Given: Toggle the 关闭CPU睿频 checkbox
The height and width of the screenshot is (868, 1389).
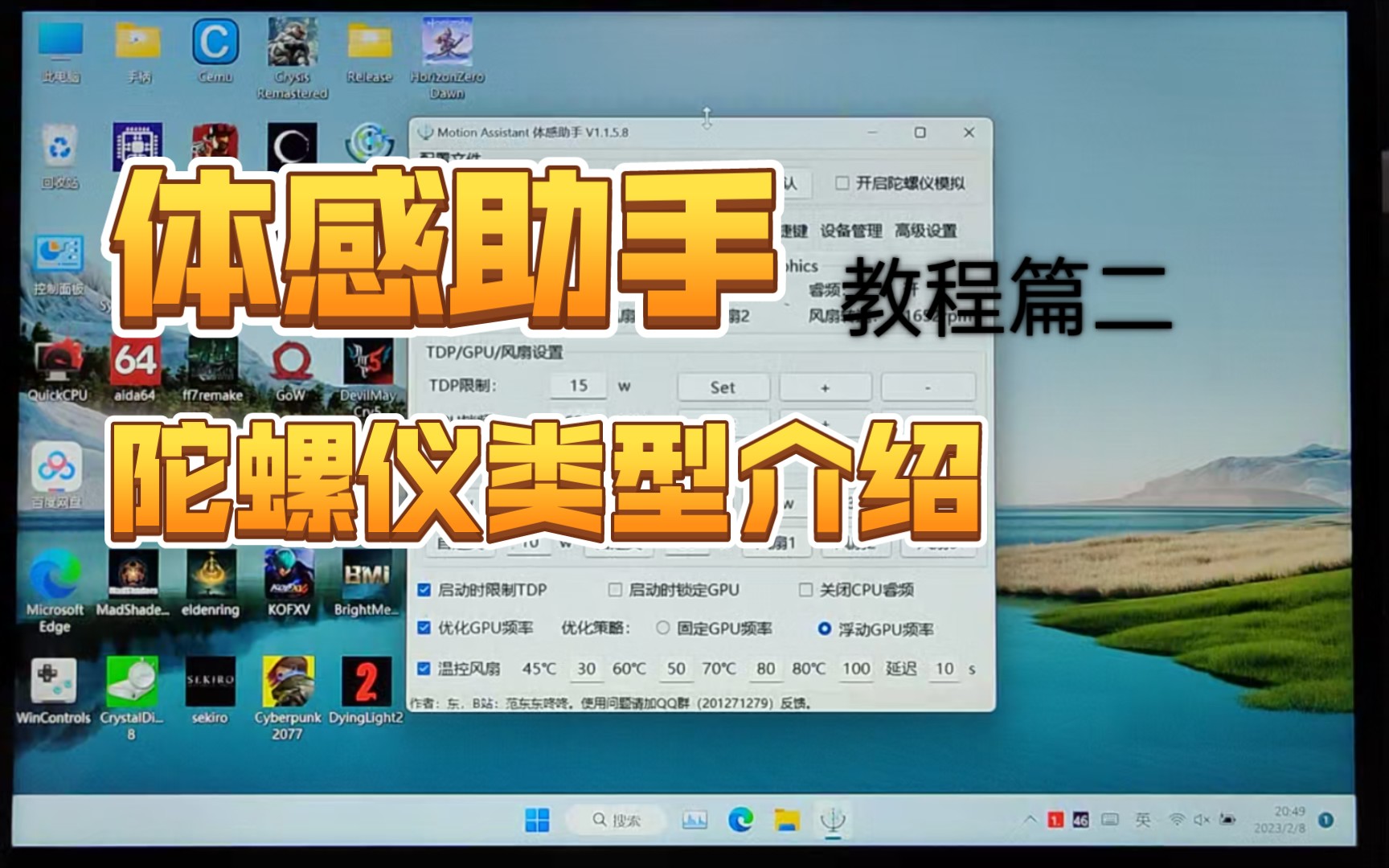Looking at the screenshot, I should pos(805,590).
